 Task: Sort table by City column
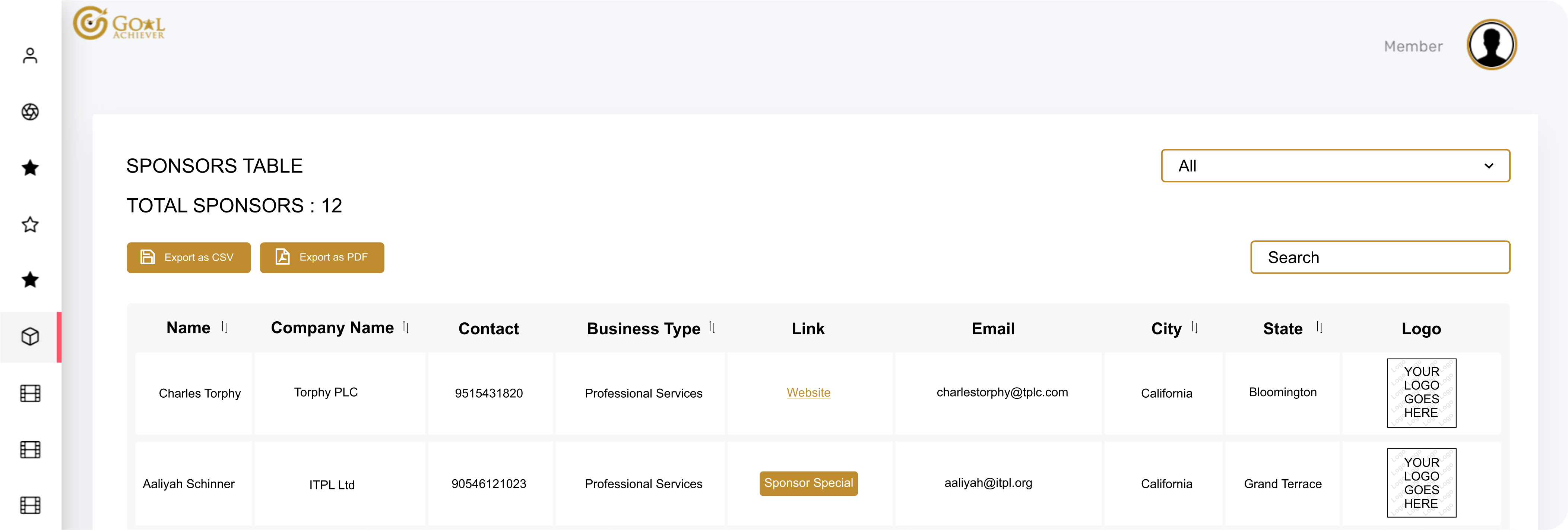[x=1194, y=328]
